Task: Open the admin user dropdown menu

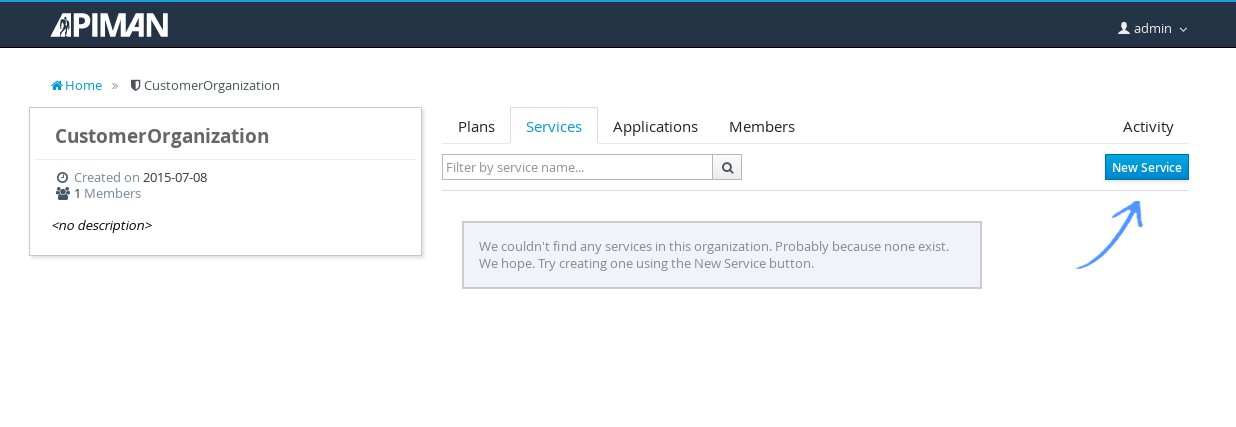Action: (x=1153, y=29)
